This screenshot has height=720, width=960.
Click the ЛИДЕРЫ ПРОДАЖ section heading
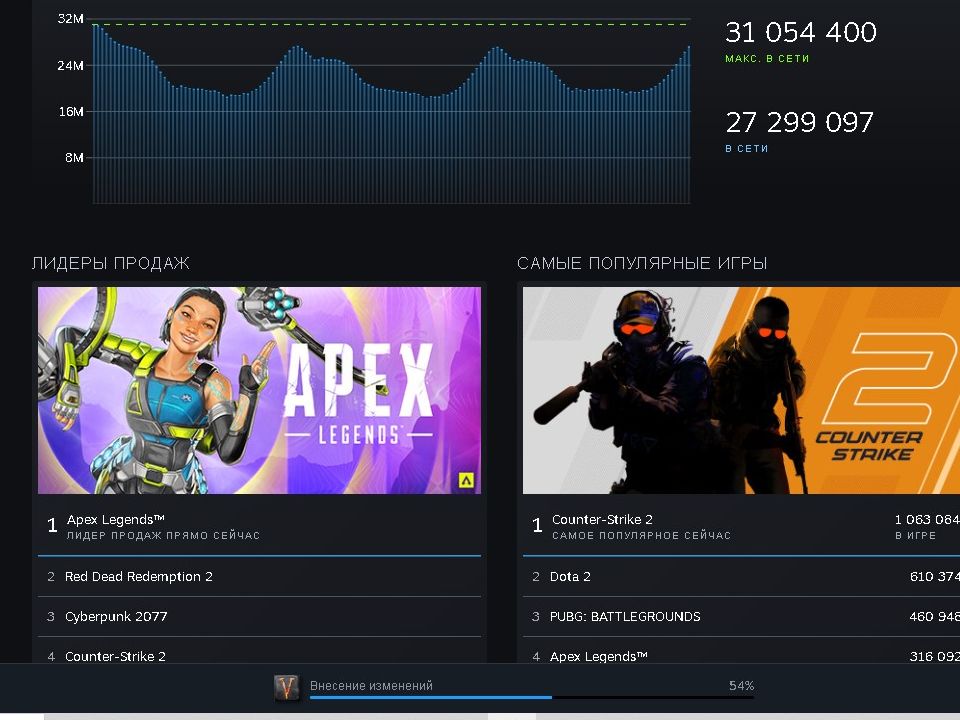110,264
